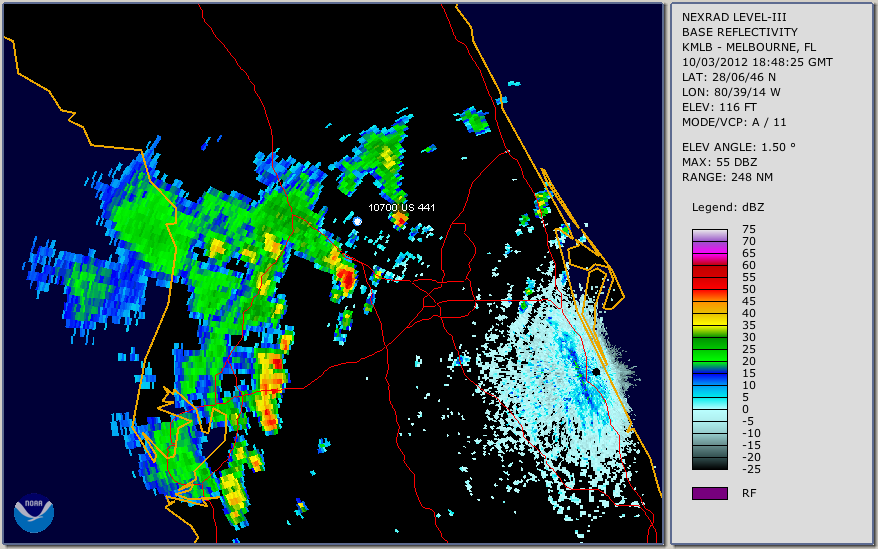
Task: Click the 'RF' legend label
Action: click(749, 493)
